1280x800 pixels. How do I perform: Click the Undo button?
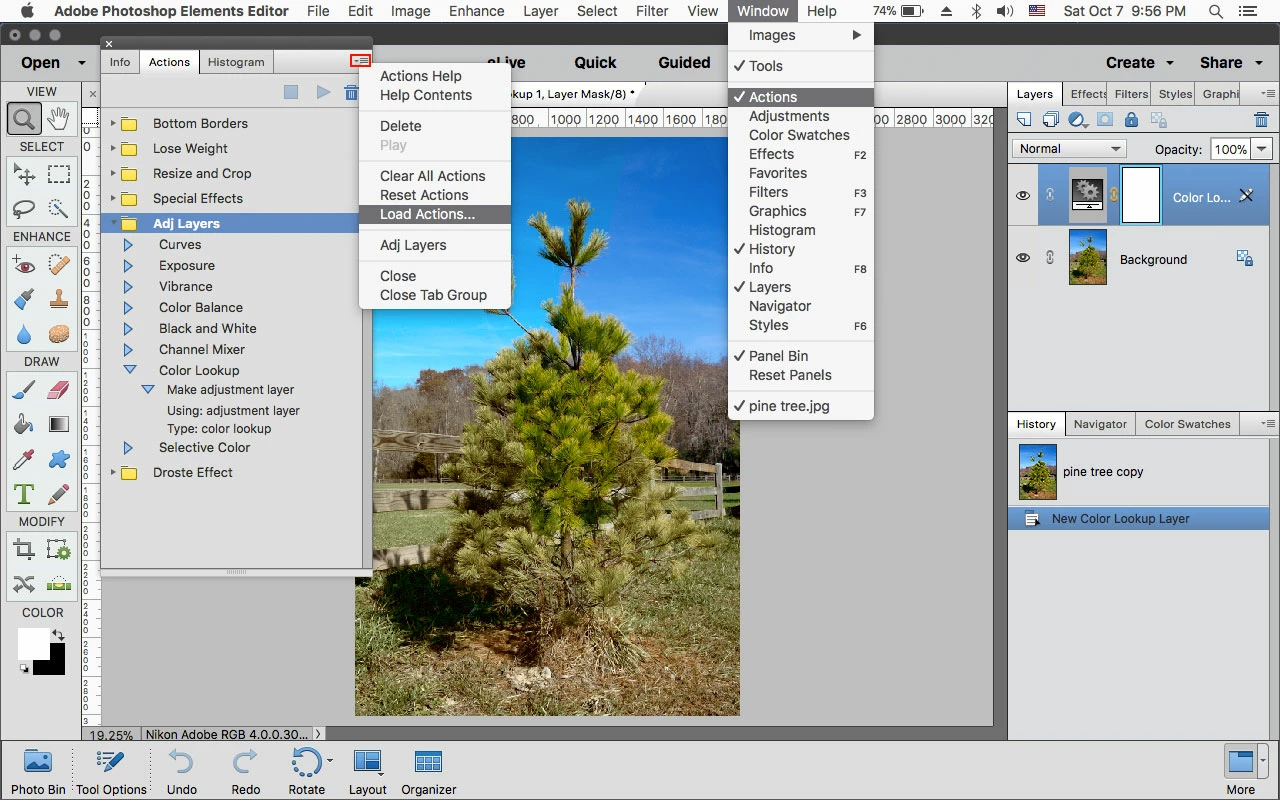coord(182,771)
